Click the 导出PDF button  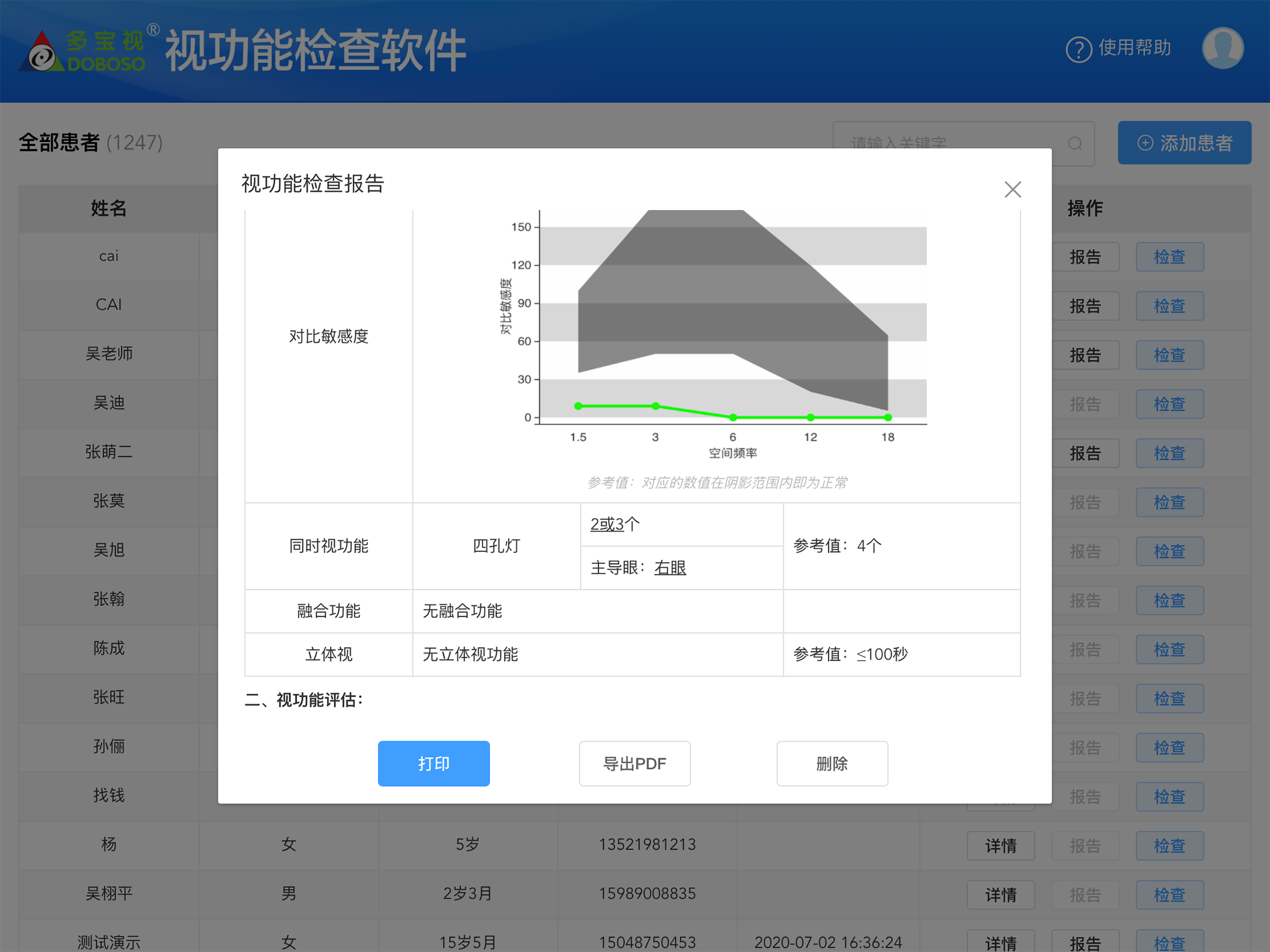635,763
